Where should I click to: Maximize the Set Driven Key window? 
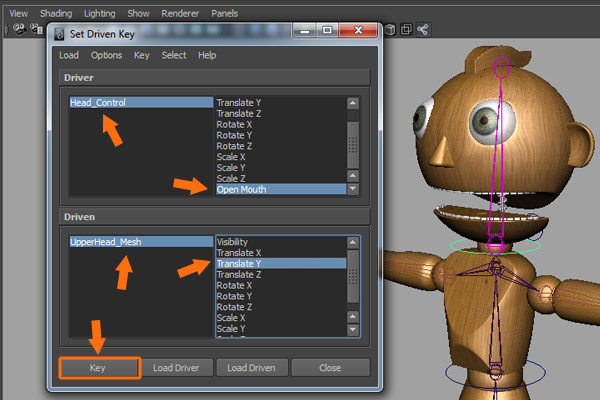[x=327, y=32]
